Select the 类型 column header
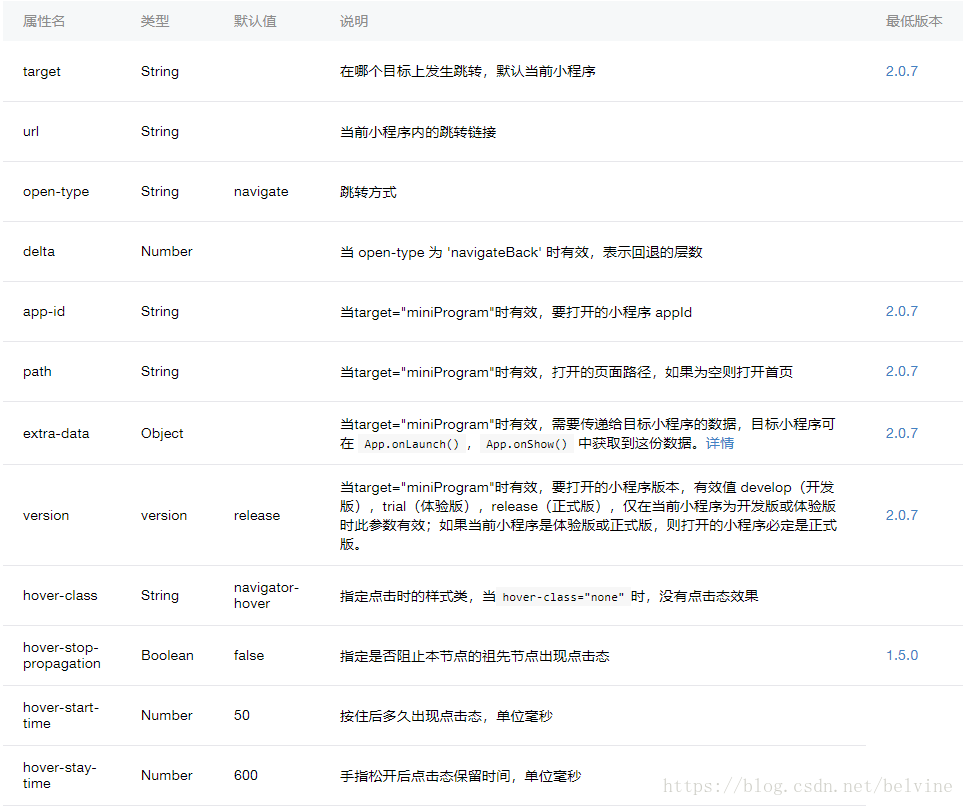The height and width of the screenshot is (806, 964). coord(155,22)
